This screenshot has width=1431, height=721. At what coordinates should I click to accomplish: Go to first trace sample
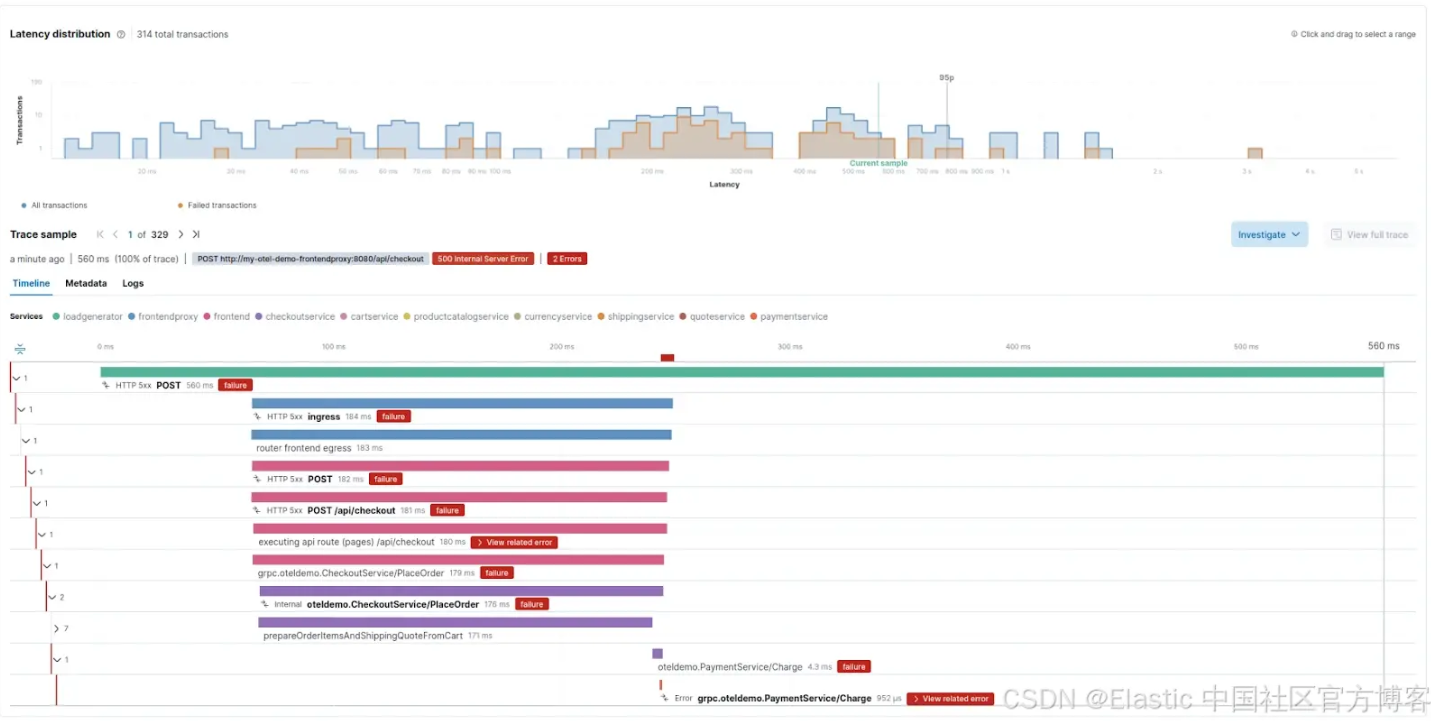[100, 235]
